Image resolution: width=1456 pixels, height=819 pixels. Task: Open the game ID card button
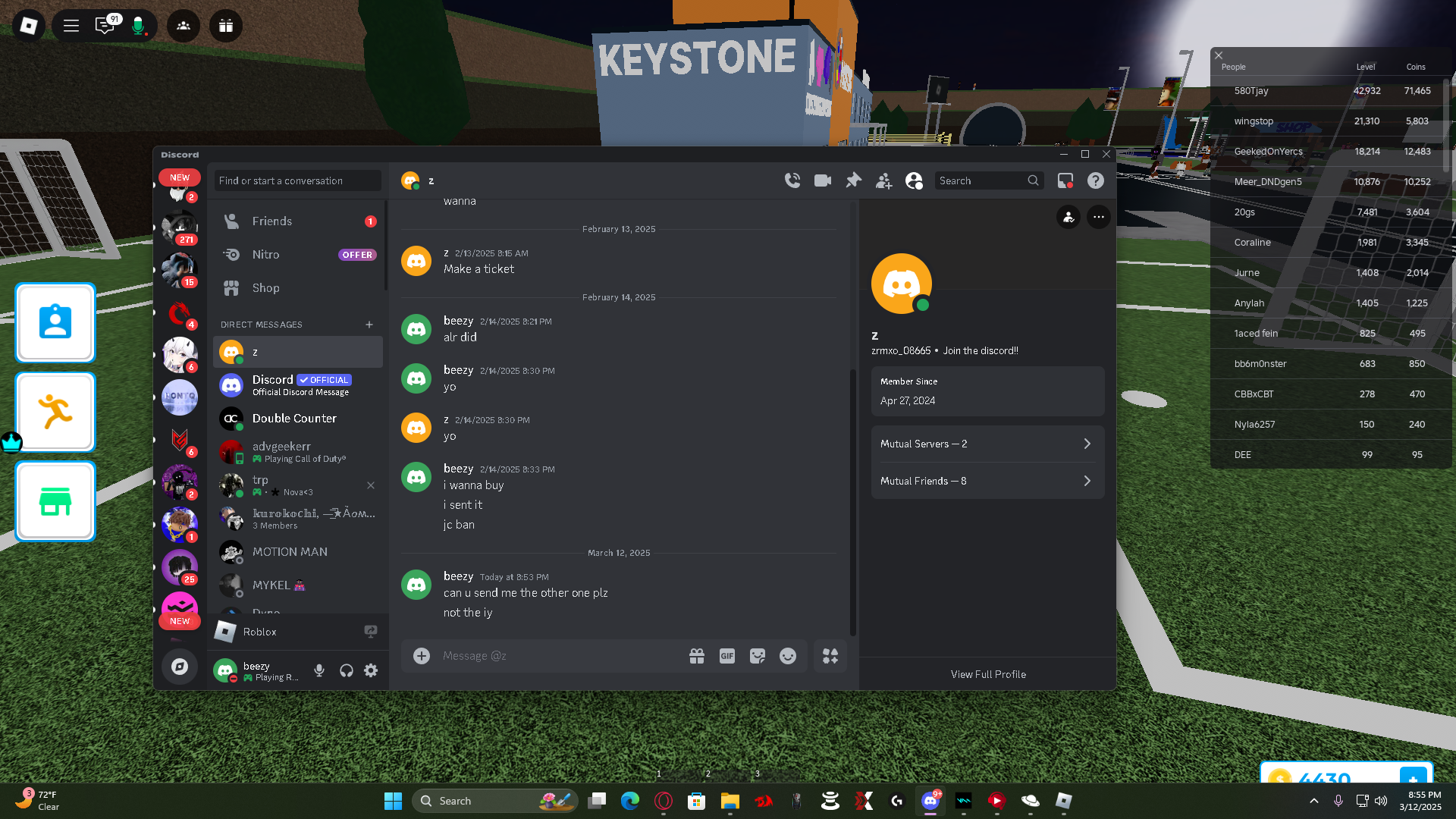coord(55,322)
